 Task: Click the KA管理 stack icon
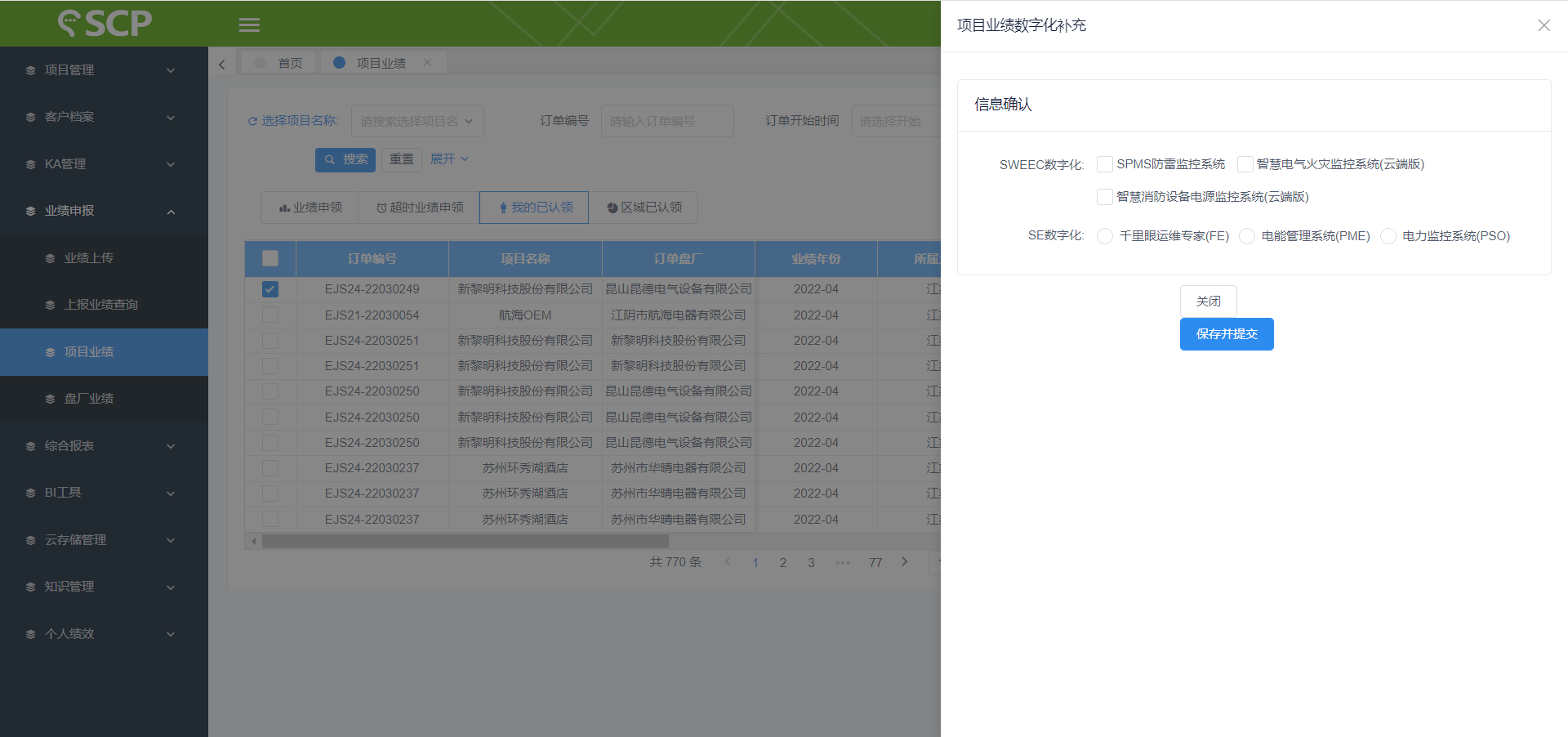point(30,164)
